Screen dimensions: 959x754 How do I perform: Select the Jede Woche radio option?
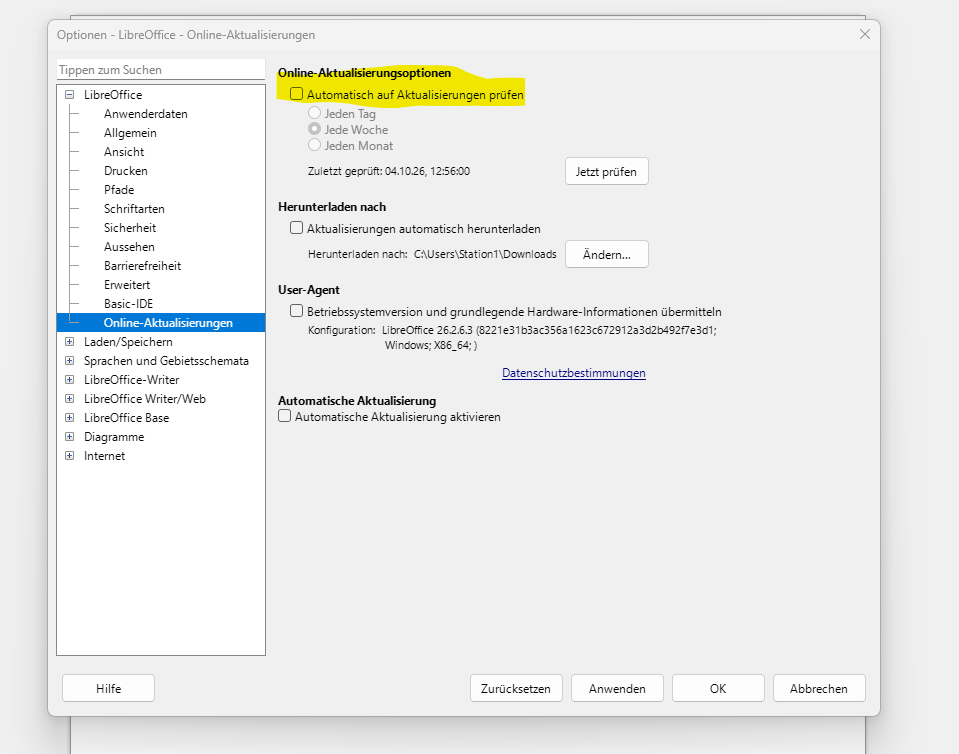coord(314,129)
